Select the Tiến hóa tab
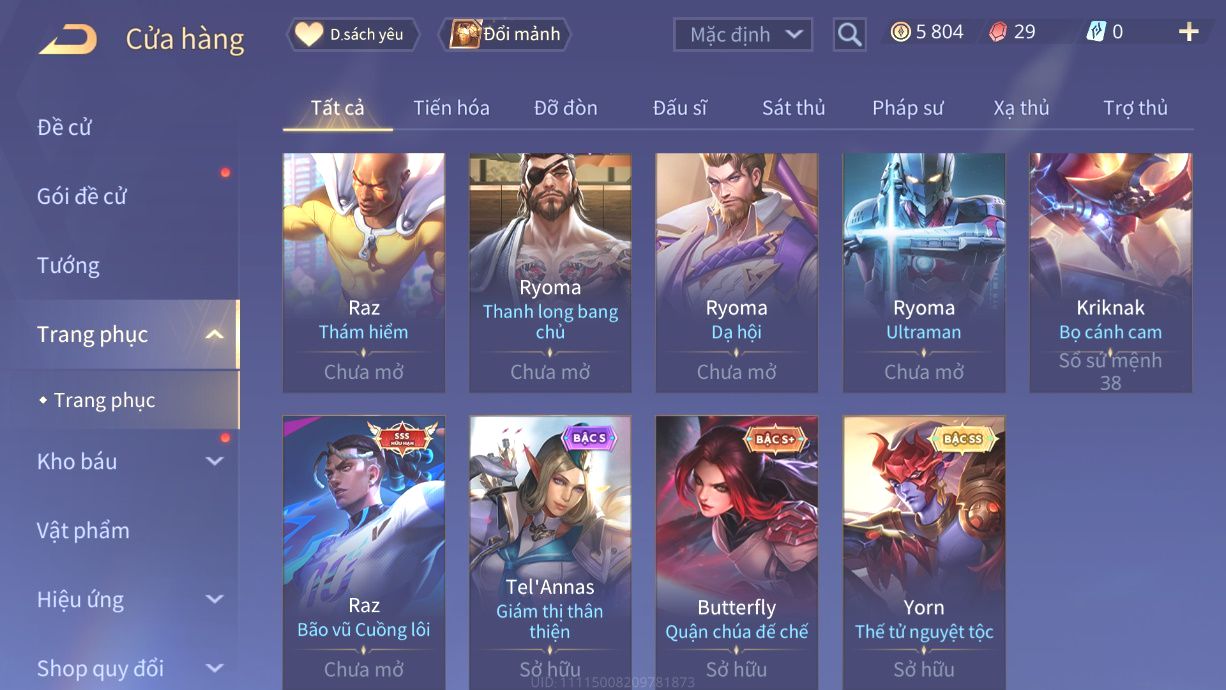Viewport: 1226px width, 690px height. click(451, 108)
